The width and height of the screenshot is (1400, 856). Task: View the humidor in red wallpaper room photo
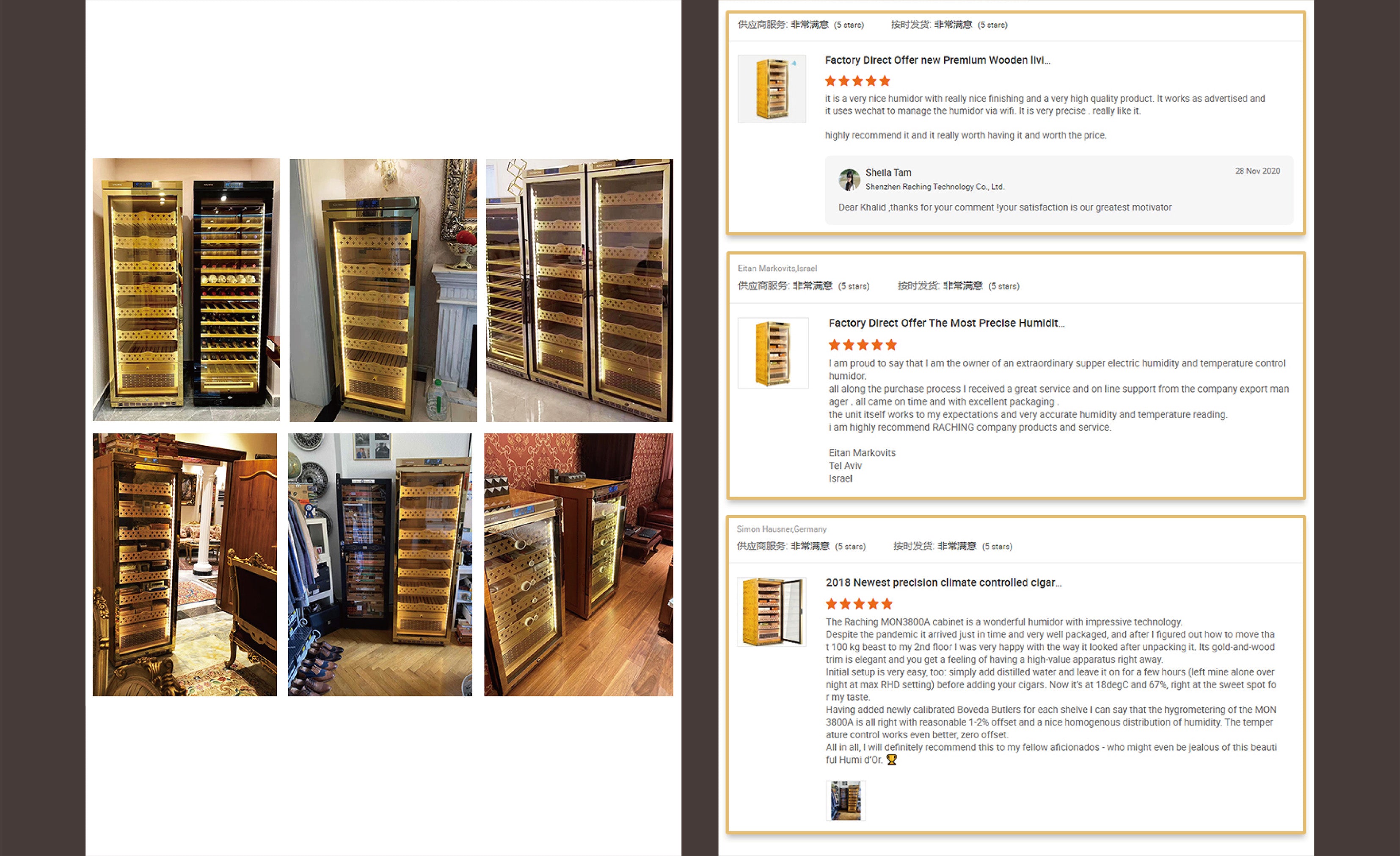[579, 564]
